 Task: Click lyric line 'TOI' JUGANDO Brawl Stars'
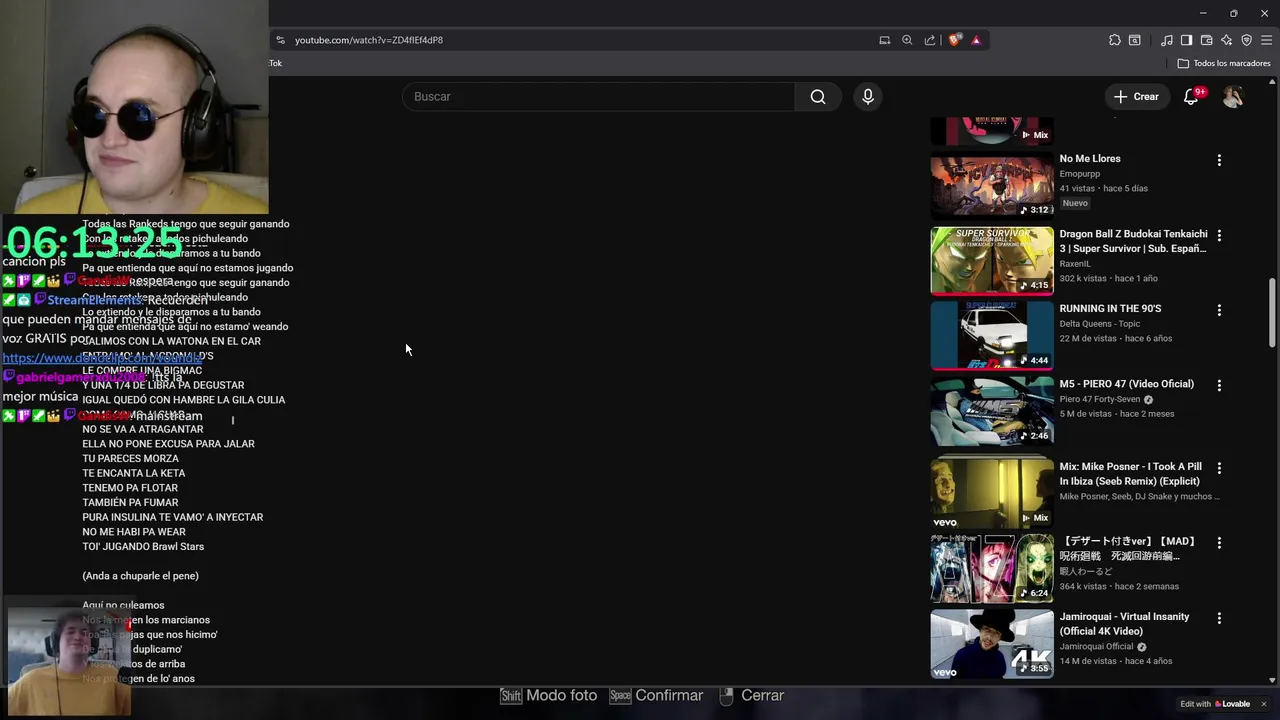(143, 546)
